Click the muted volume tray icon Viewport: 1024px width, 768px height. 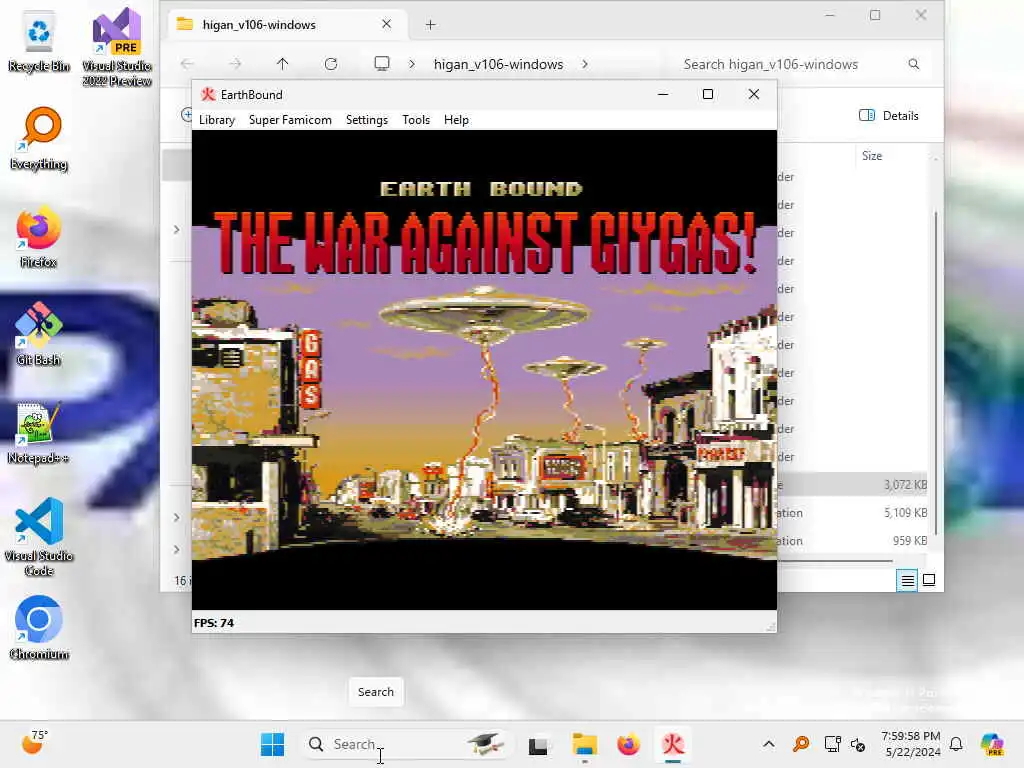[858, 744]
